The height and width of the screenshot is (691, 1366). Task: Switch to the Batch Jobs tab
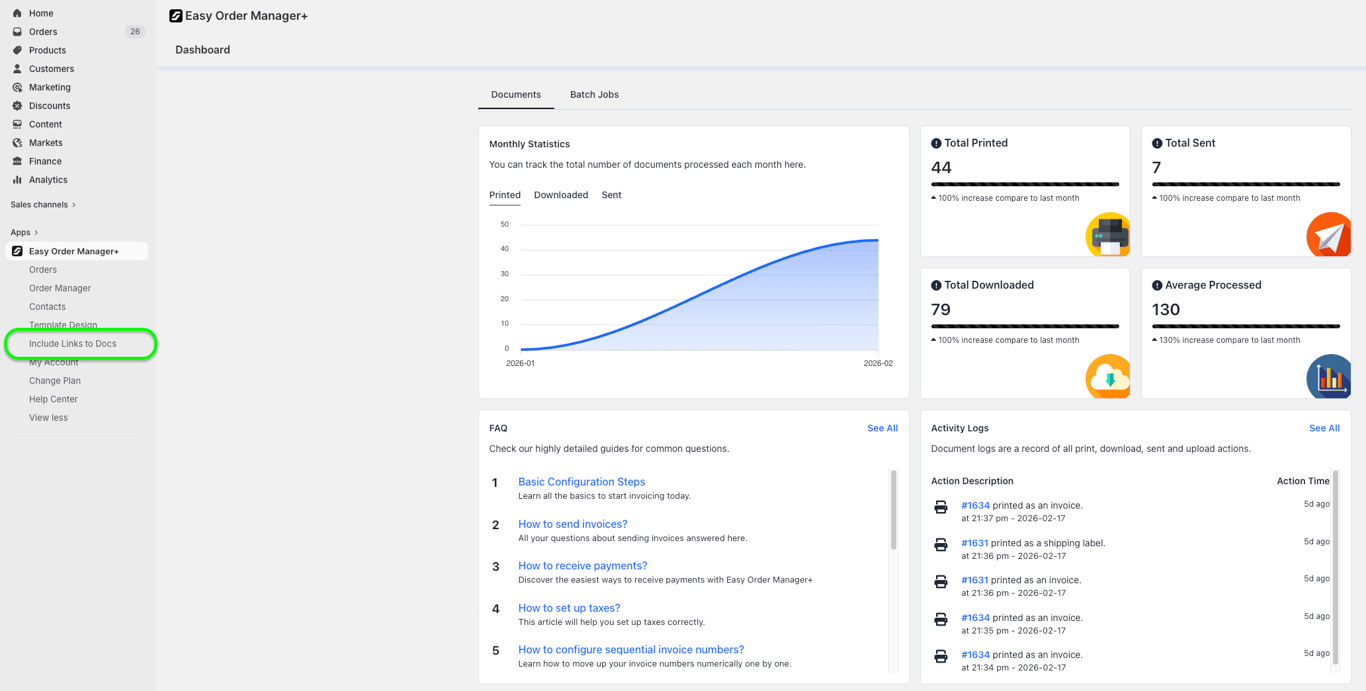click(x=594, y=94)
